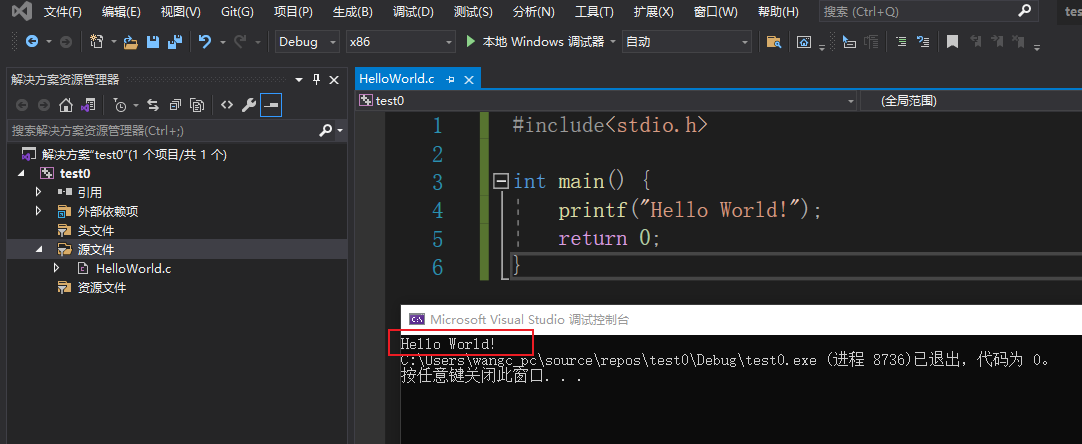
Task: Open the 生成(B) menu
Action: [353, 12]
